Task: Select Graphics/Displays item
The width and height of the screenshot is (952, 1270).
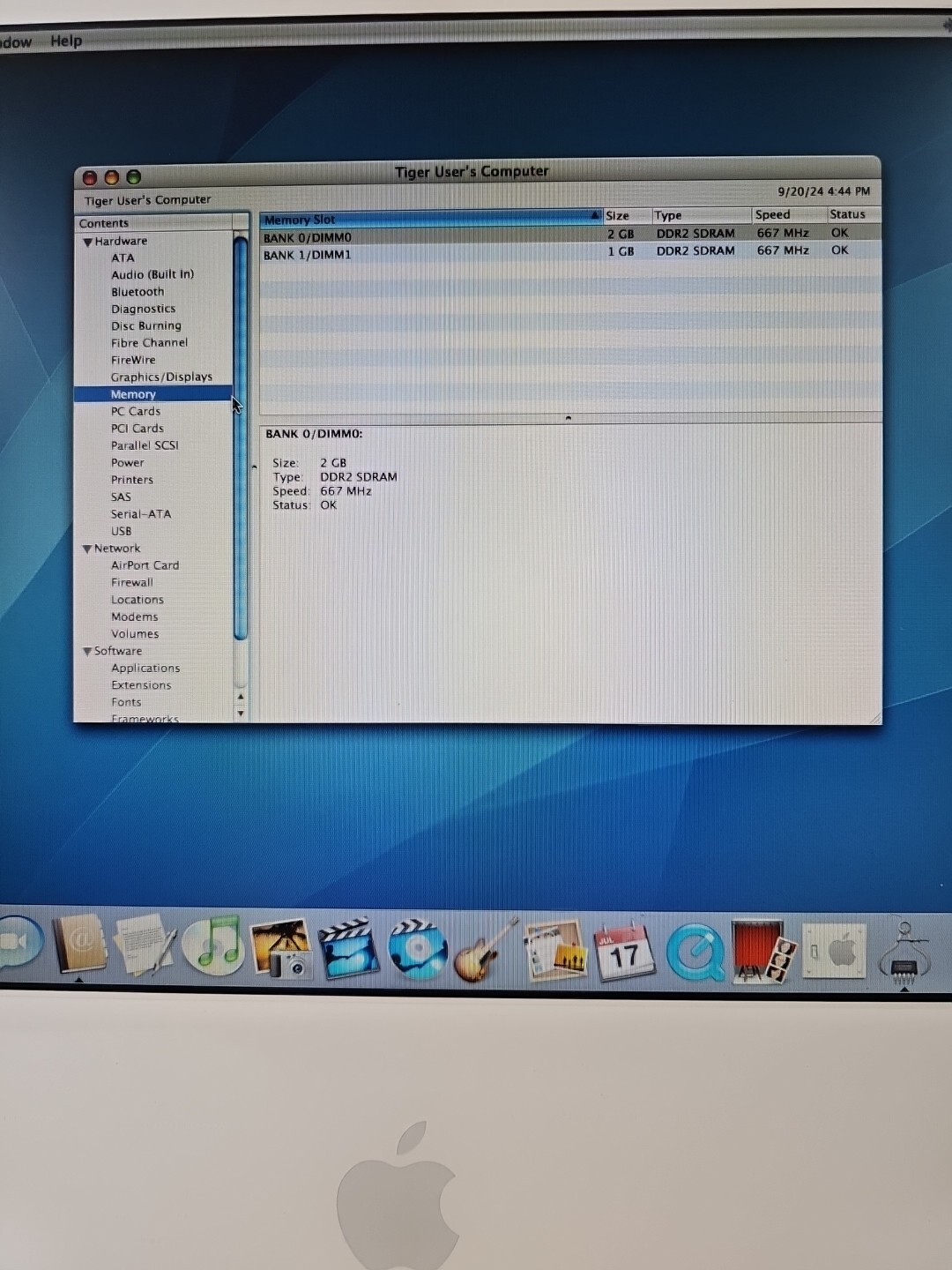Action: click(x=161, y=377)
